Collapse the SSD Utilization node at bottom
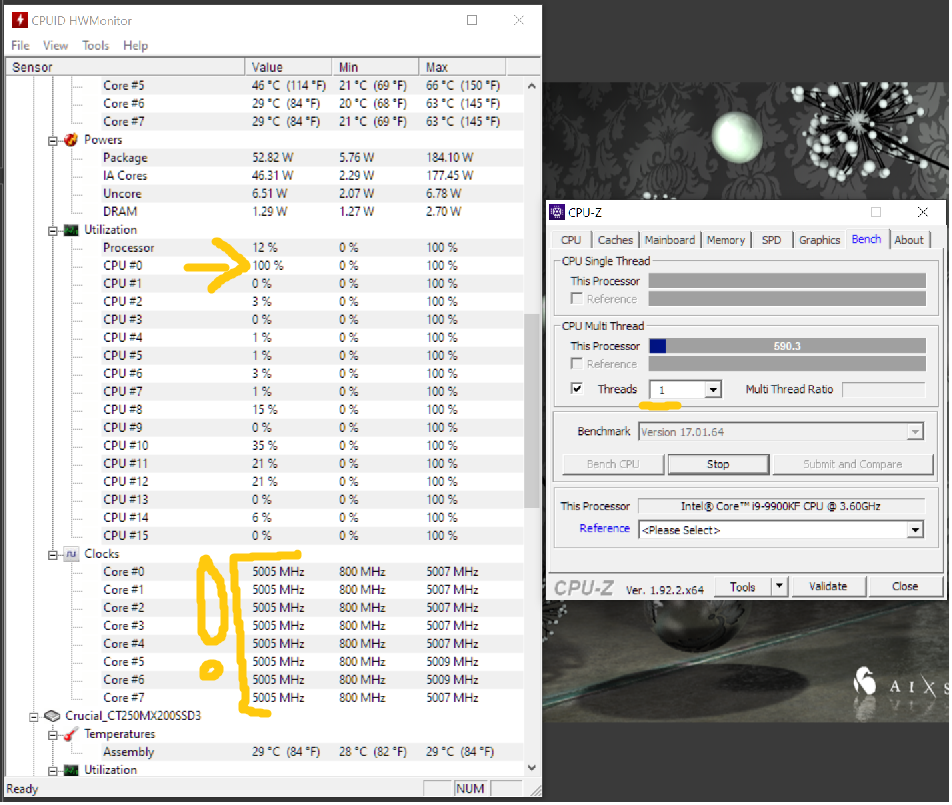This screenshot has width=952, height=805. (53, 771)
